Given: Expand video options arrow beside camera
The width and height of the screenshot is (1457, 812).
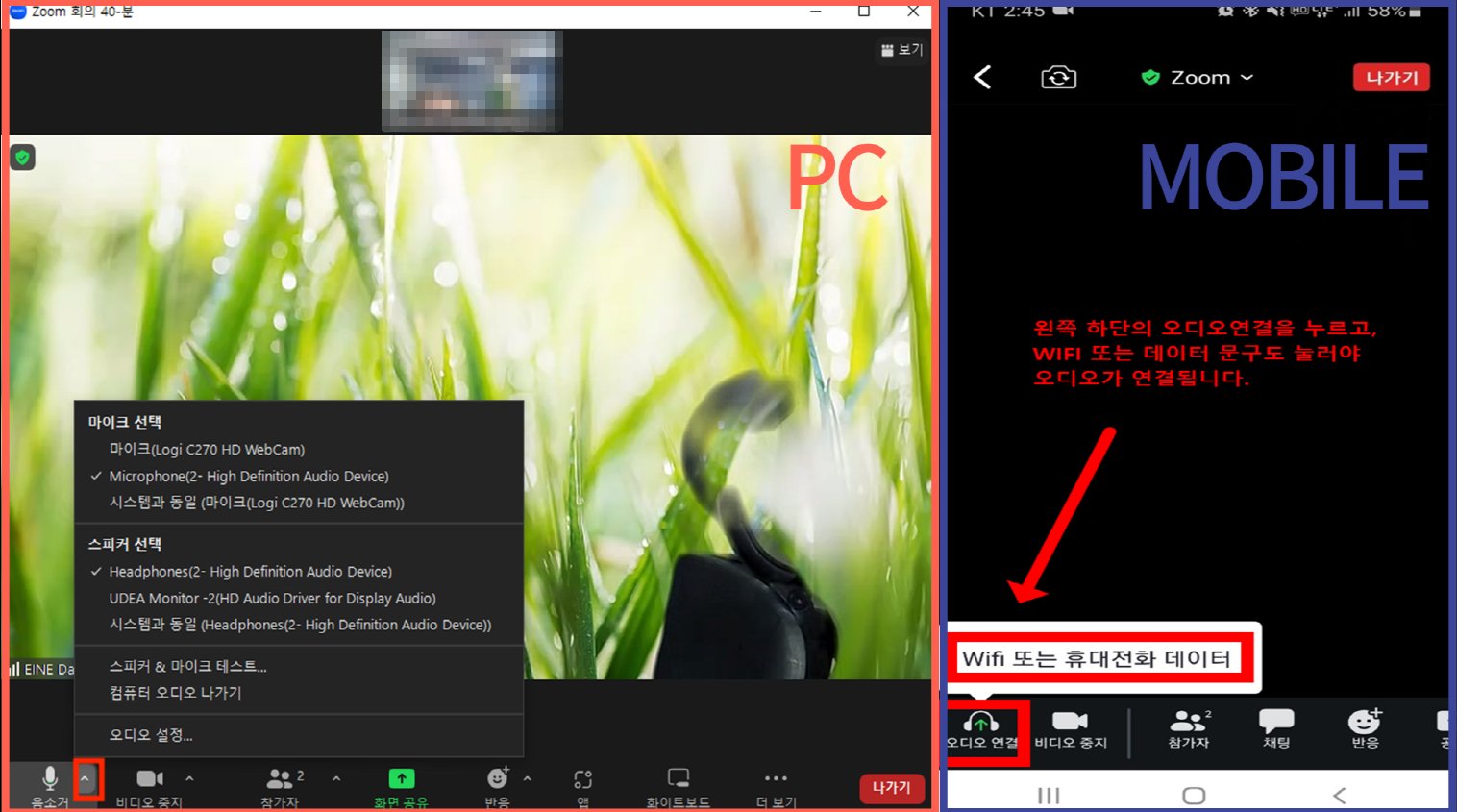Looking at the screenshot, I should pos(189,779).
